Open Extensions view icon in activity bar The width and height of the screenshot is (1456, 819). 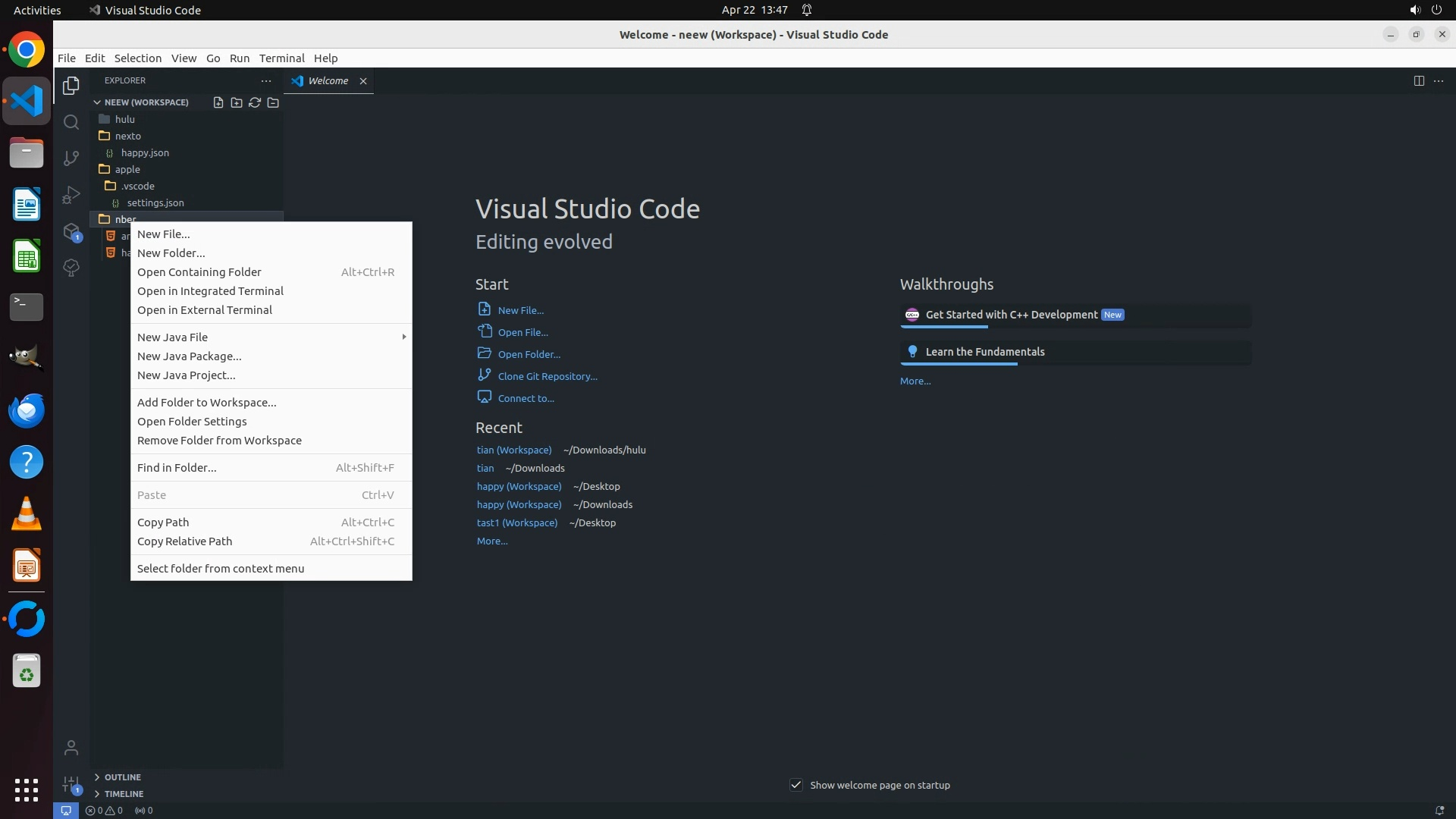point(71,232)
